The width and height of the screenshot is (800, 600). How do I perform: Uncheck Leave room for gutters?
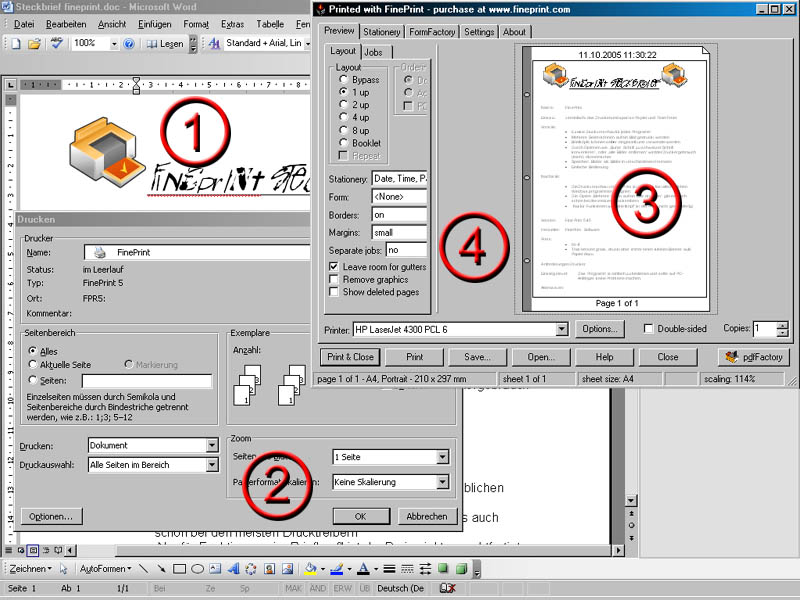pyautogui.click(x=335, y=267)
